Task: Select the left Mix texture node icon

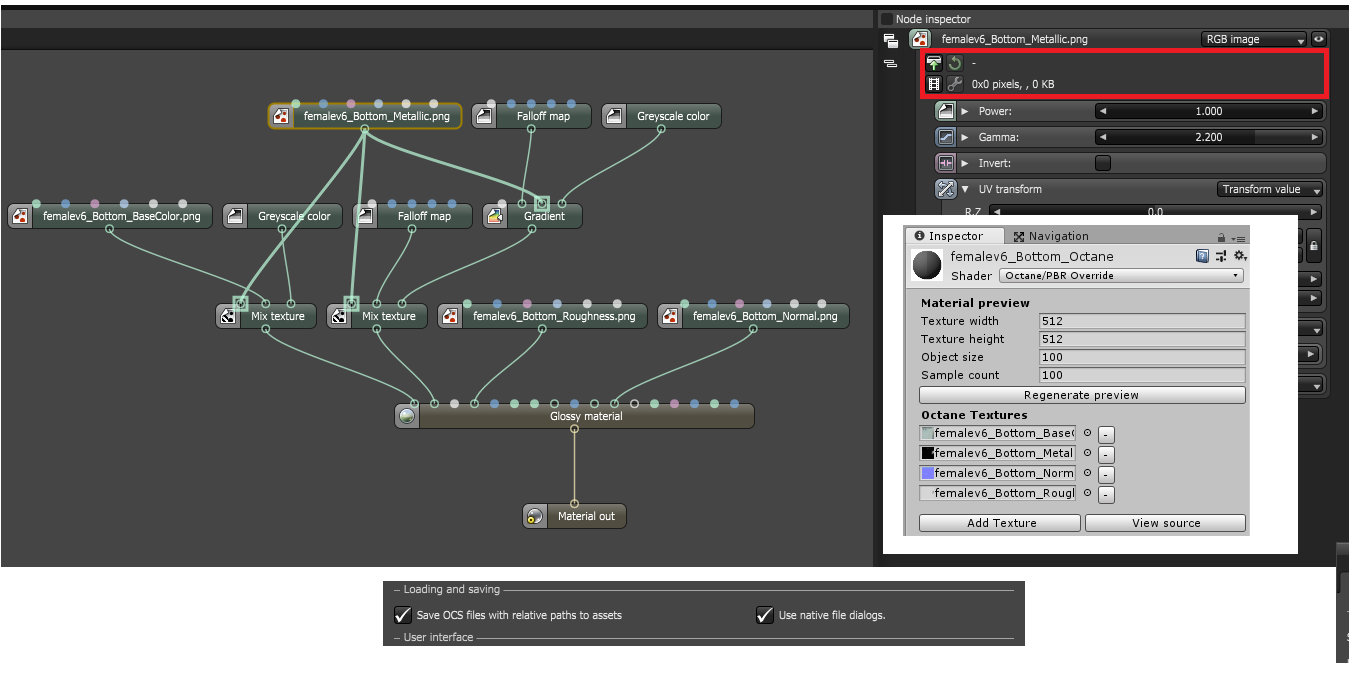Action: point(228,316)
